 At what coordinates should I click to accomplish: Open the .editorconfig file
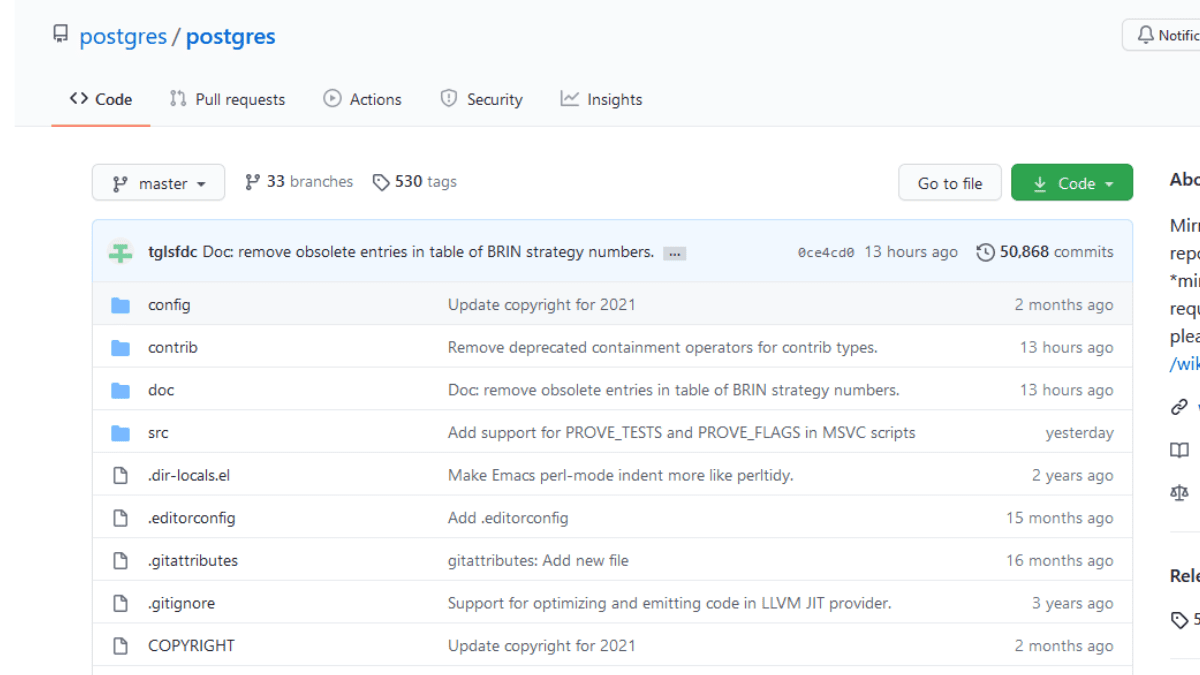[x=192, y=518]
